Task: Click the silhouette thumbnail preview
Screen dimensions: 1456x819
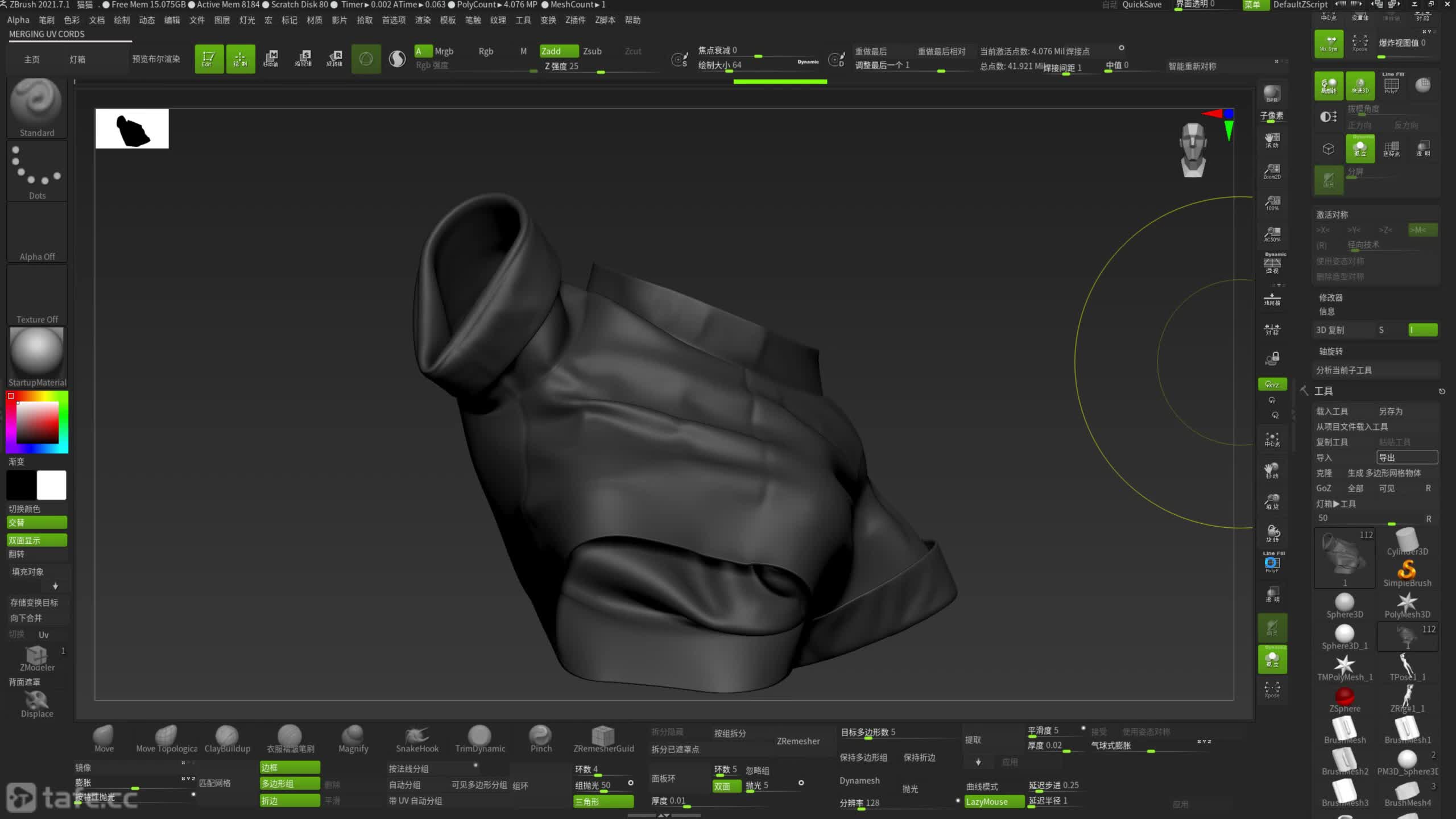Action: coord(132,129)
